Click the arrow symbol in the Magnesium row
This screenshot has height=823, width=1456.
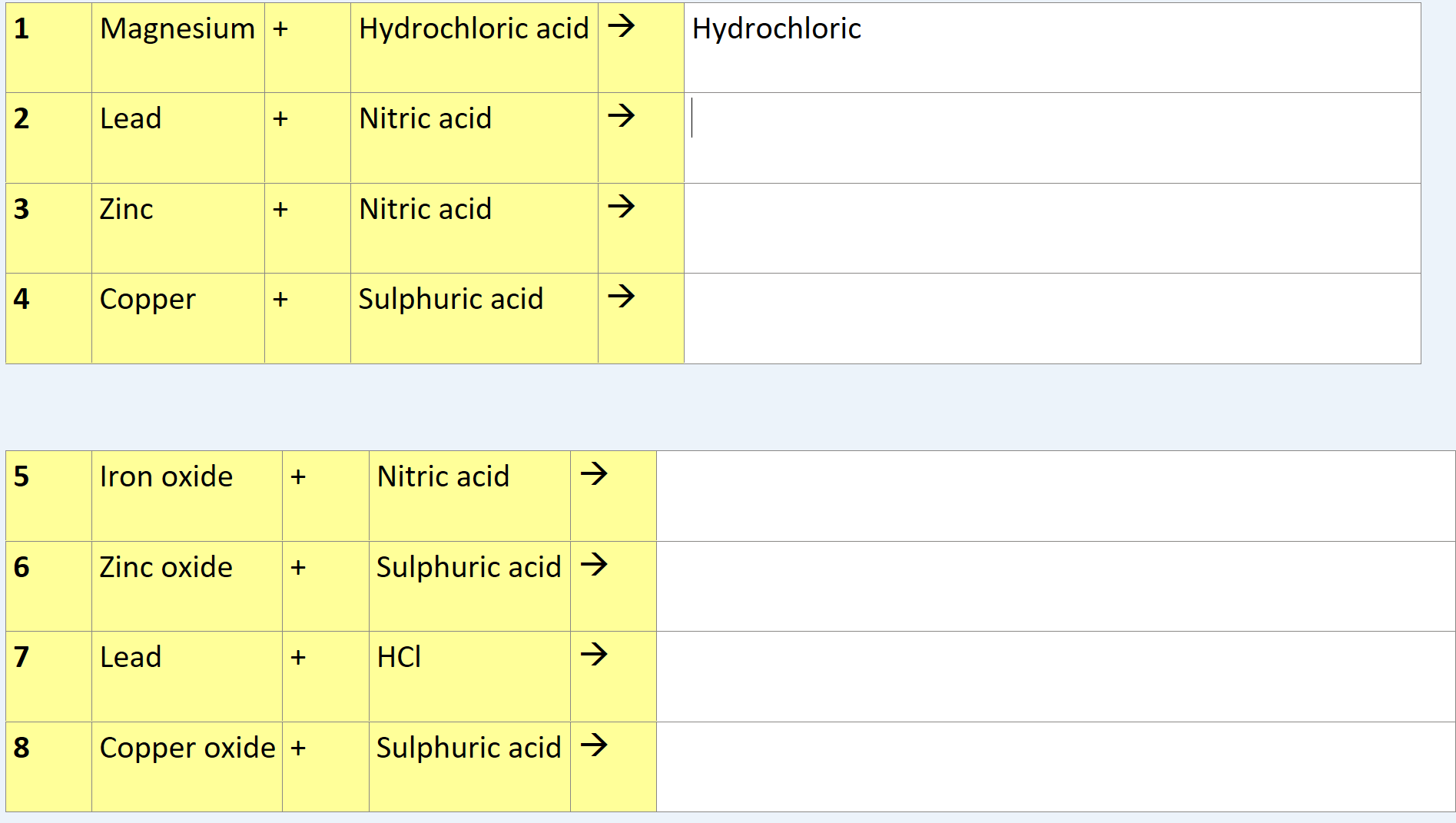coord(622,26)
